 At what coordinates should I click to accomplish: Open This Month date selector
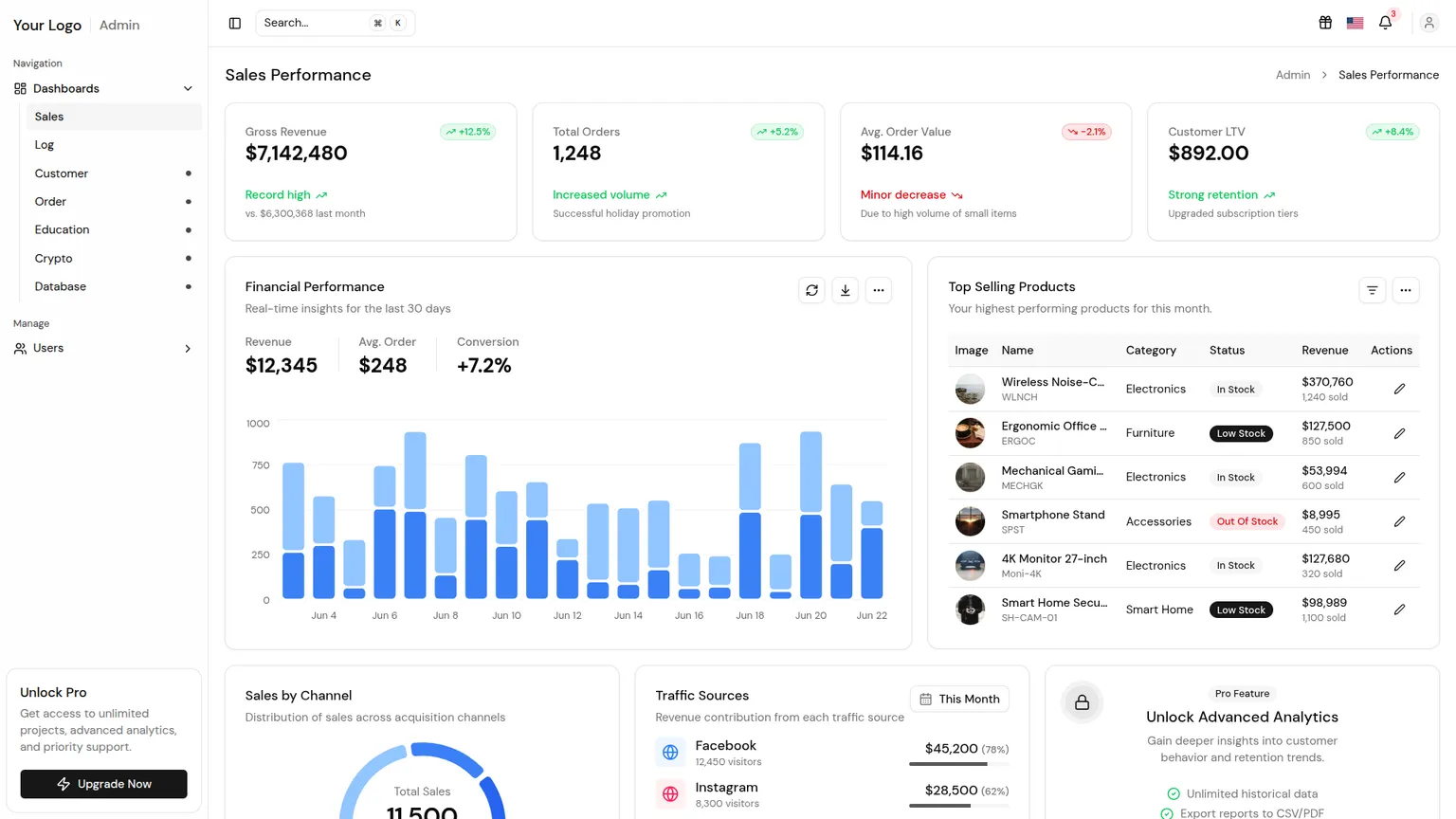click(x=959, y=699)
